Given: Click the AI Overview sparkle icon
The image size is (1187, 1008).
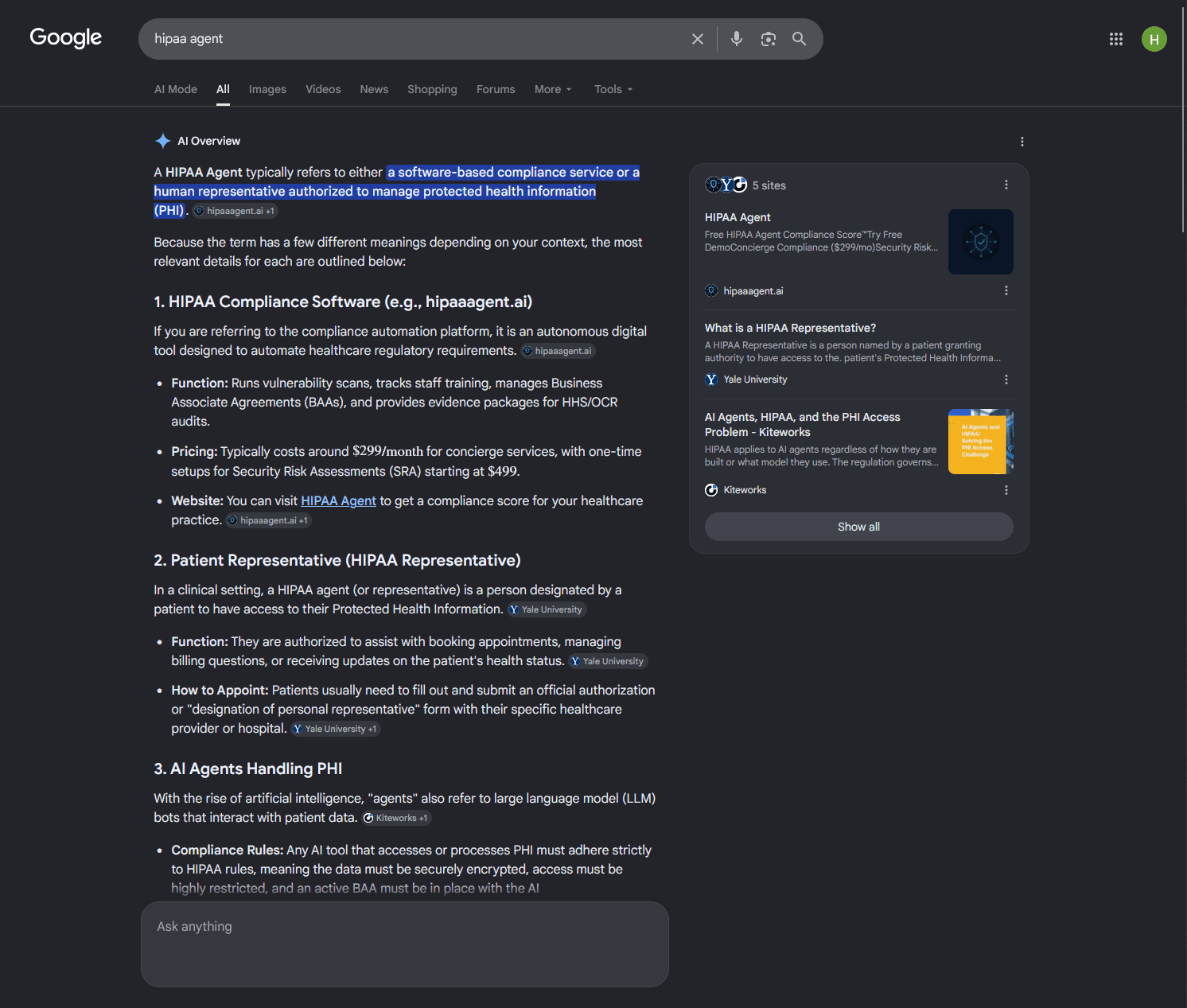Looking at the screenshot, I should tap(163, 141).
